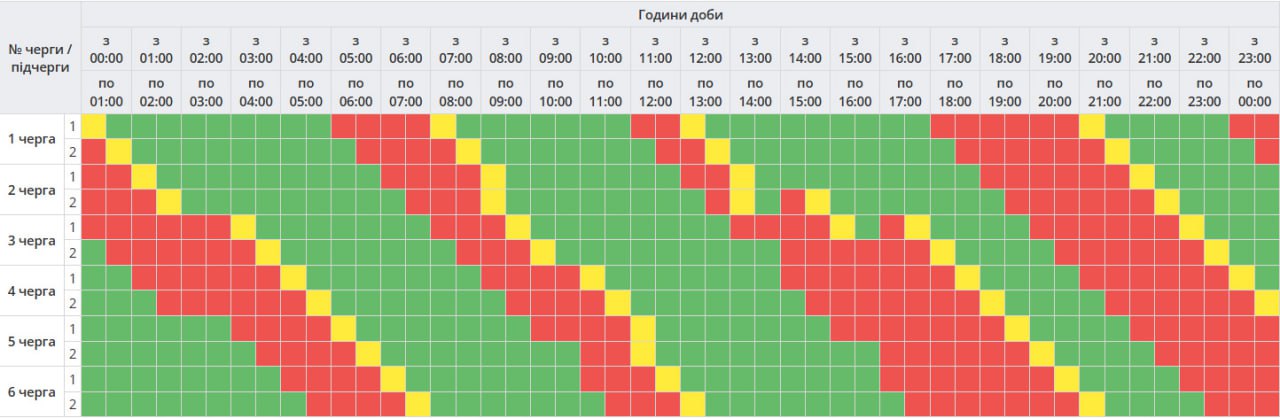The height and width of the screenshot is (418, 1280).
Task: Click the 'Години доби' header cell
Action: click(680, 14)
